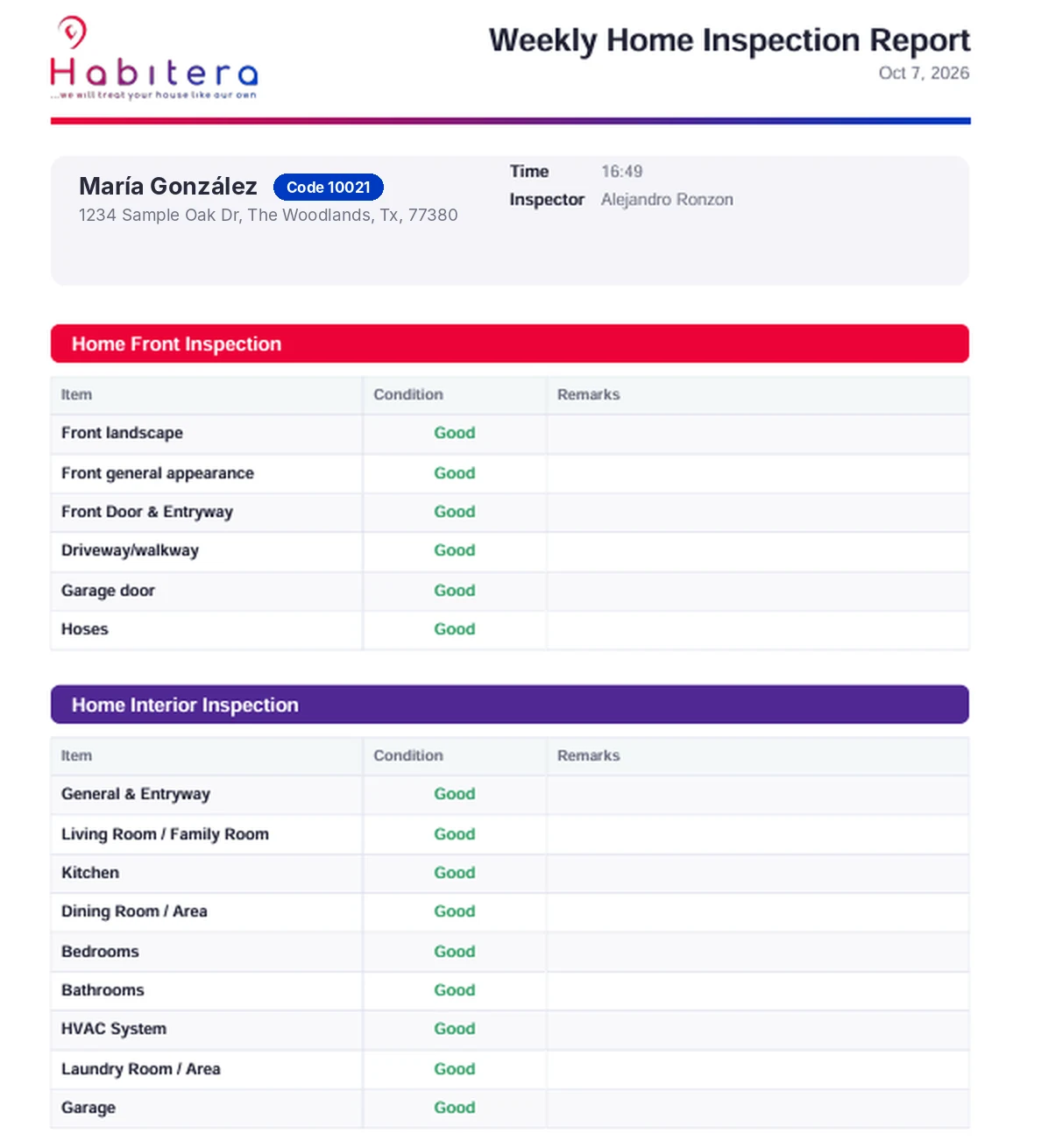
Task: Select the time value 16:49
Action: pyautogui.click(x=621, y=171)
